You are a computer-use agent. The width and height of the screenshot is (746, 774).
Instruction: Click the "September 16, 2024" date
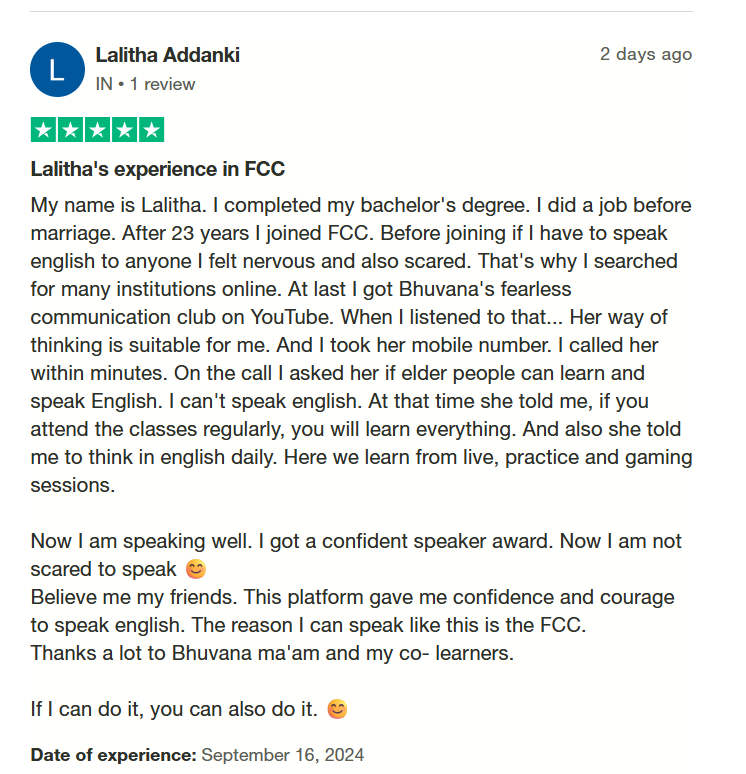pyautogui.click(x=283, y=754)
